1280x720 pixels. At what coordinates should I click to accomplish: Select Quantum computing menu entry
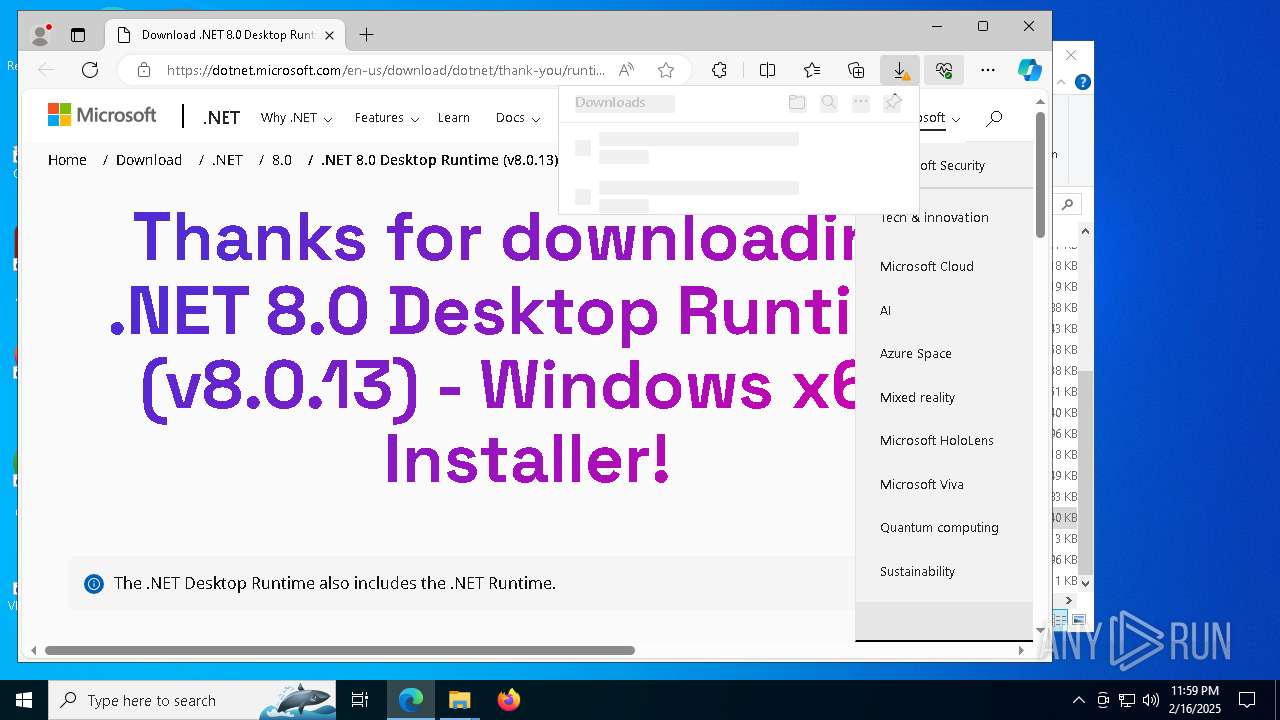click(939, 527)
